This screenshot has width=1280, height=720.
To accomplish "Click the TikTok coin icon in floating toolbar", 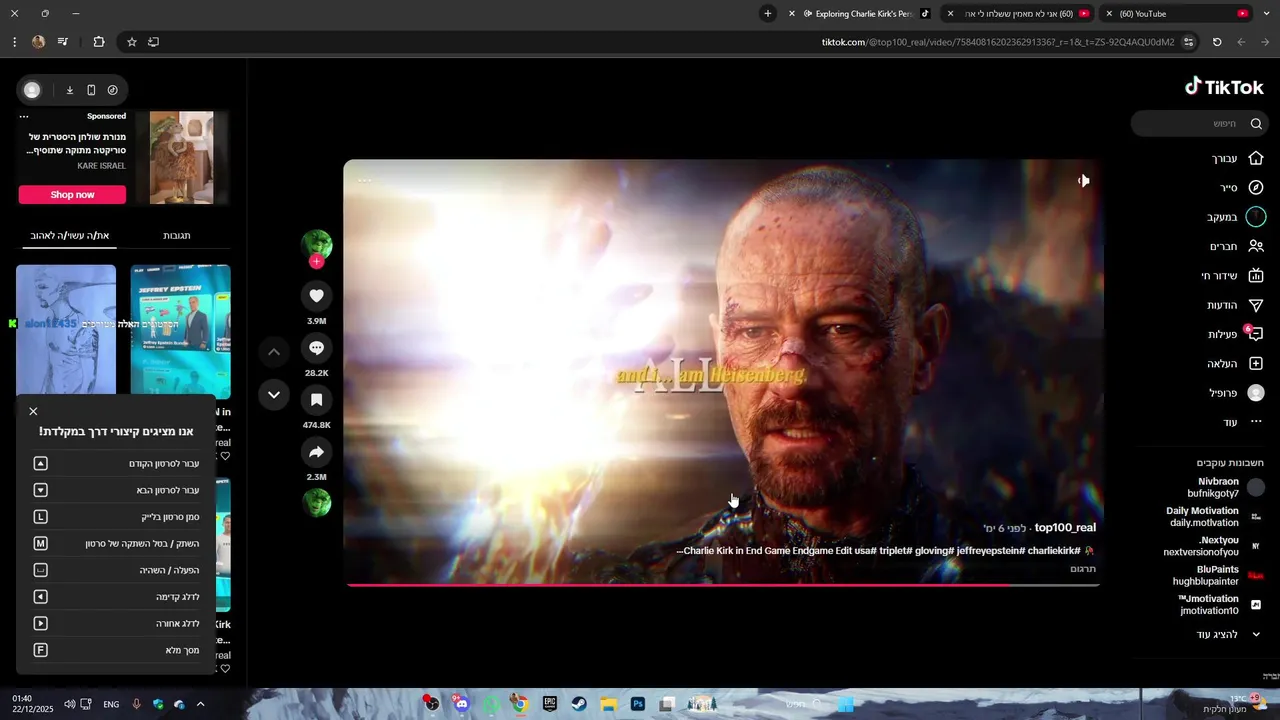I will click(112, 90).
